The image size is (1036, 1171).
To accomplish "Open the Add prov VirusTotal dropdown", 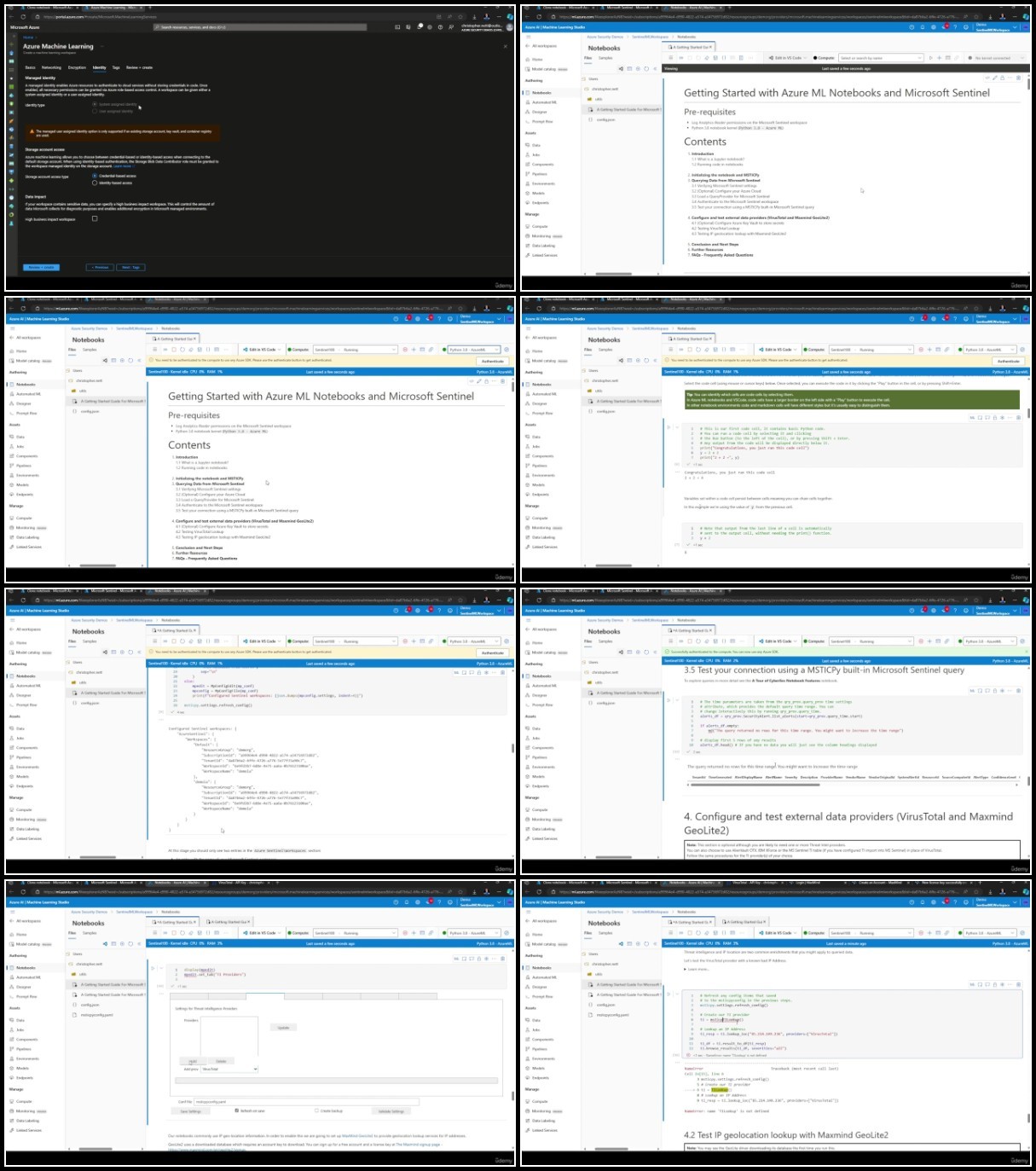I will tap(230, 1069).
